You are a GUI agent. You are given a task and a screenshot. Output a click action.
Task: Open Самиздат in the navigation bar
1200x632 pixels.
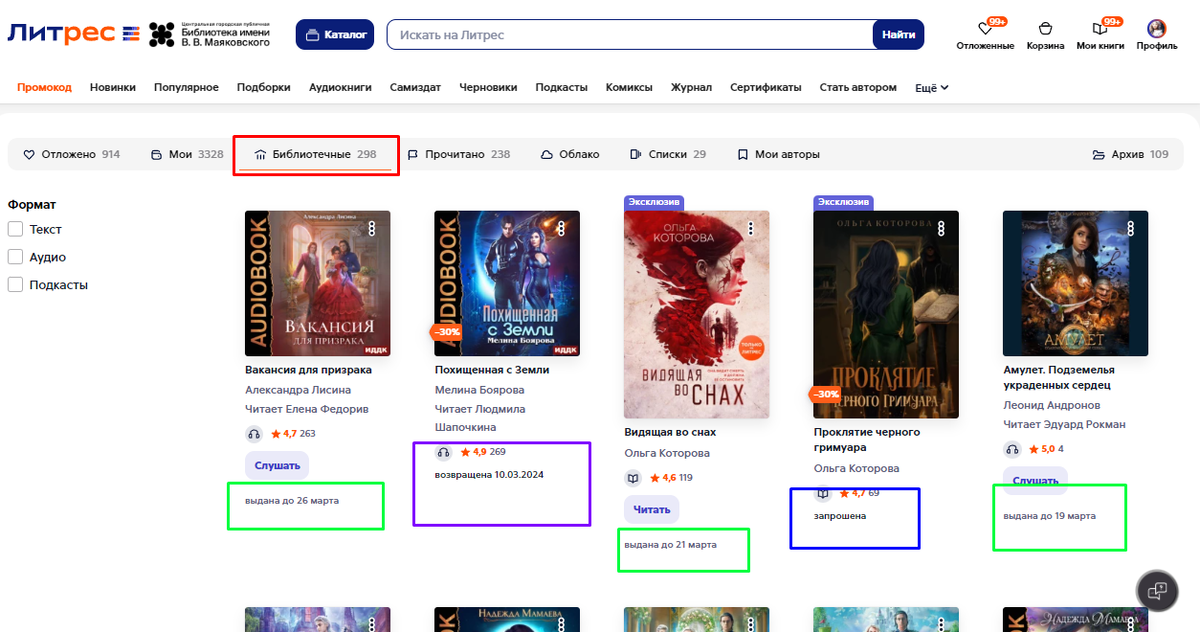click(x=415, y=87)
